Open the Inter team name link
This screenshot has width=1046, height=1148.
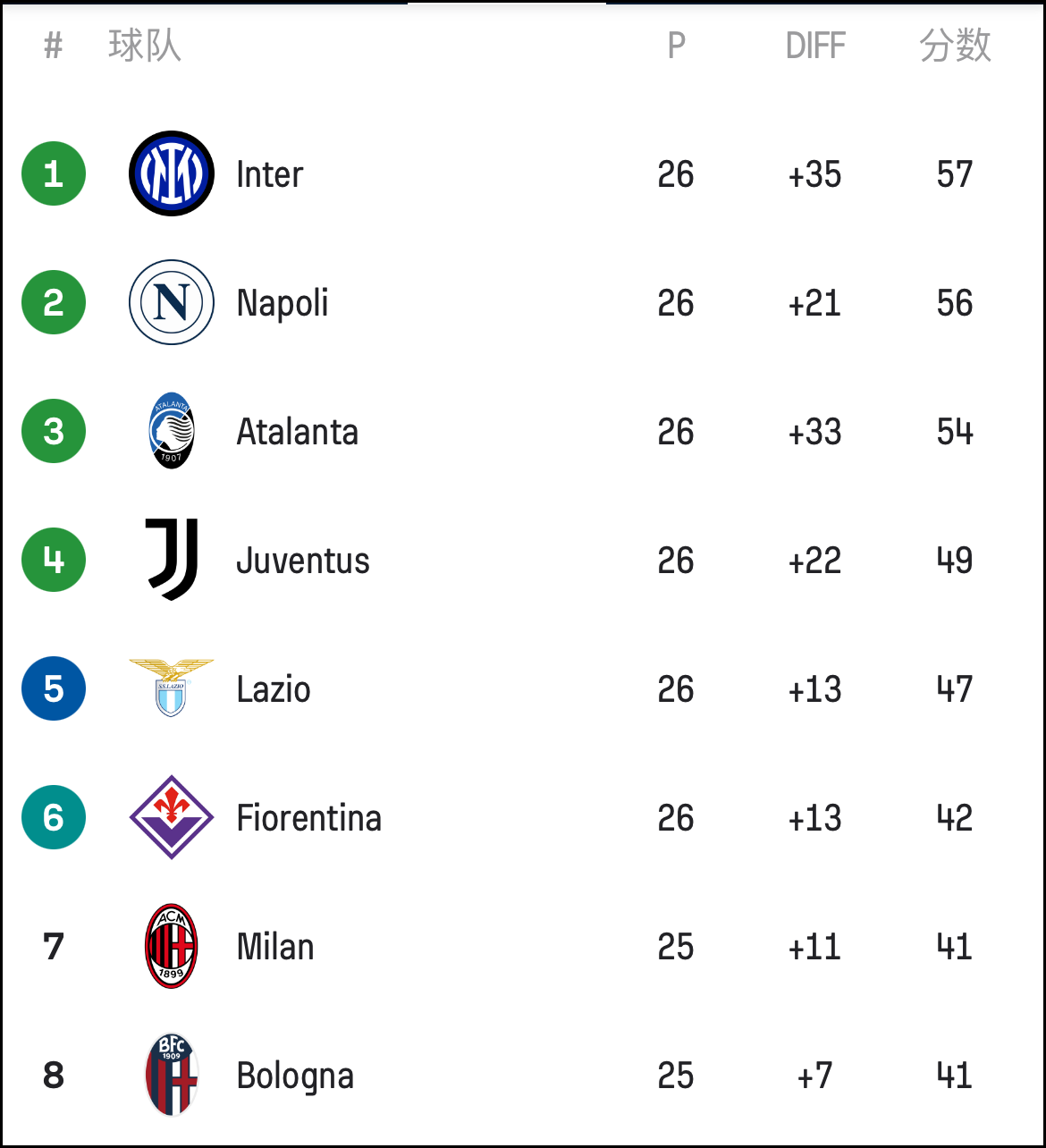tap(270, 174)
